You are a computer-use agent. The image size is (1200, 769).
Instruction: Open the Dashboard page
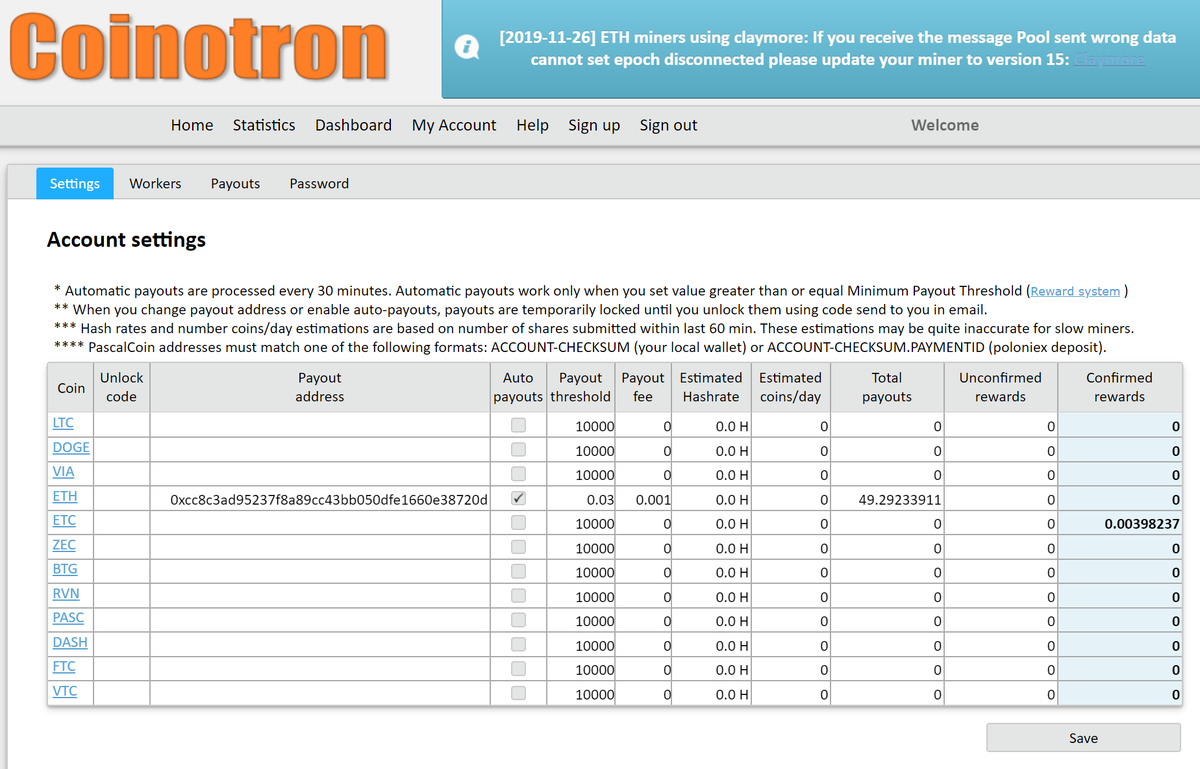click(353, 125)
